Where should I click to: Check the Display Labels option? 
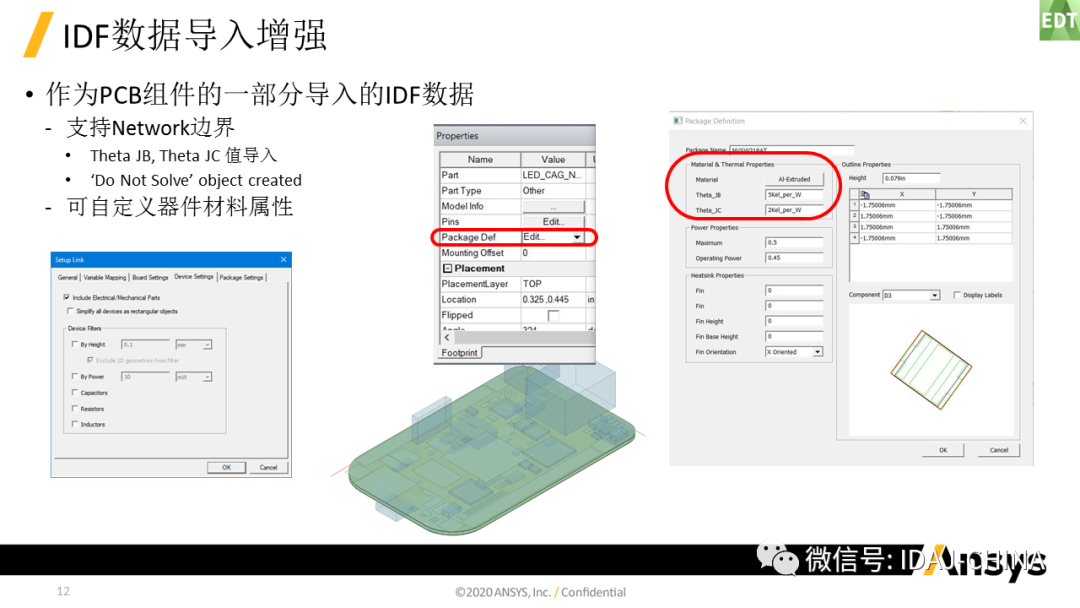pos(957,295)
